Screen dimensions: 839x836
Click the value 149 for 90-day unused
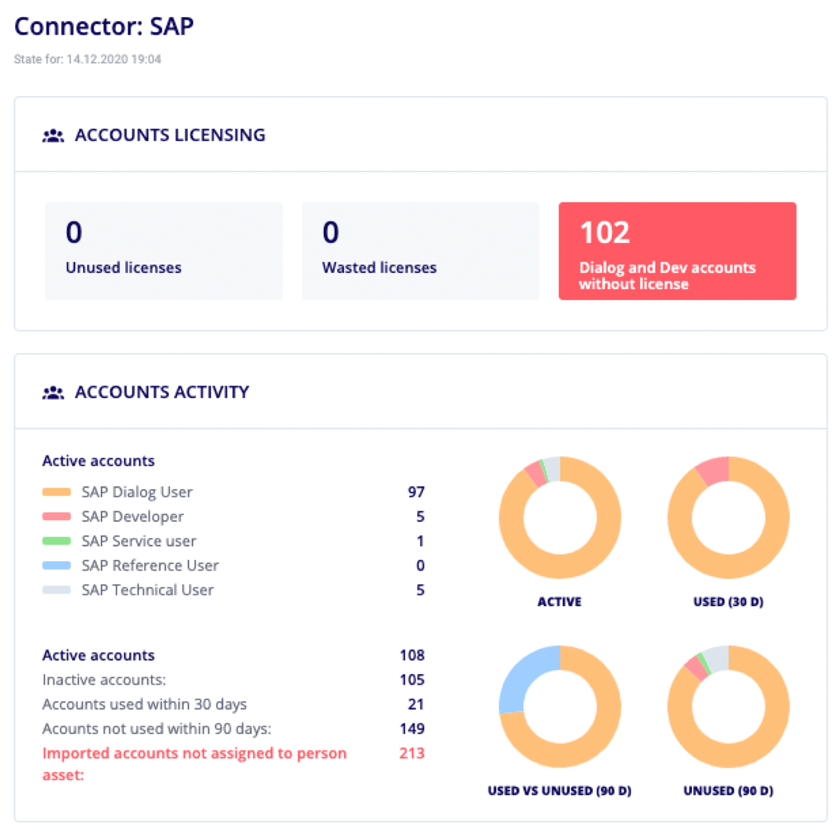tap(412, 729)
